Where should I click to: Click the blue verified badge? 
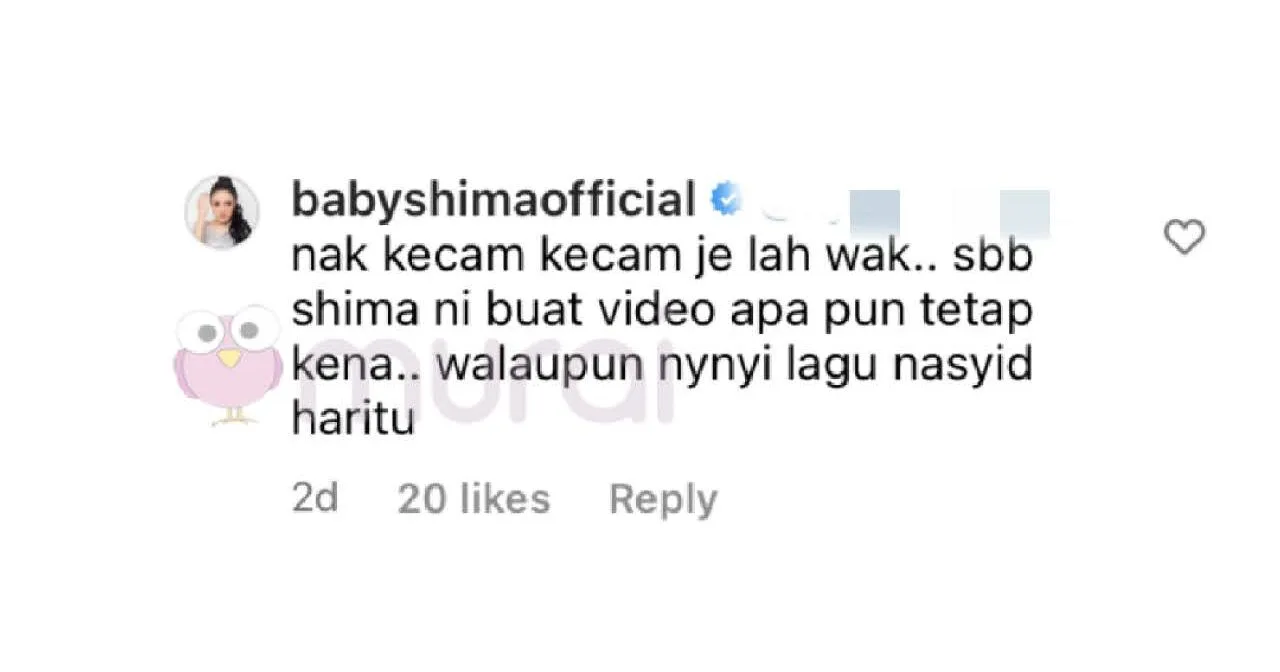coord(726,200)
